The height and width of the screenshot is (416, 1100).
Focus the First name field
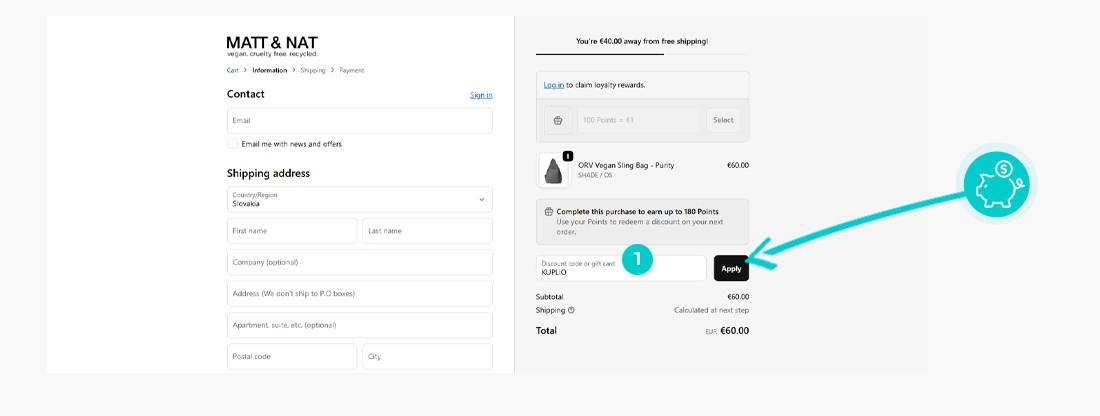pyautogui.click(x=292, y=231)
